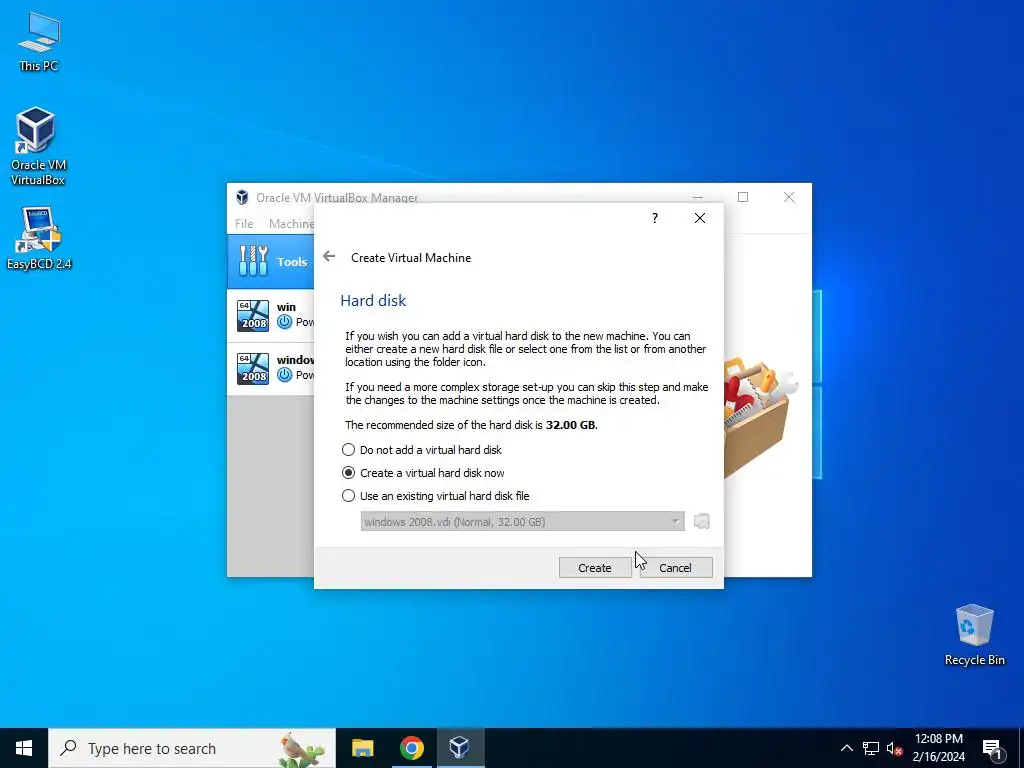Select the 'window…' 2008 VM icon
This screenshot has height=768, width=1024.
[x=253, y=368]
